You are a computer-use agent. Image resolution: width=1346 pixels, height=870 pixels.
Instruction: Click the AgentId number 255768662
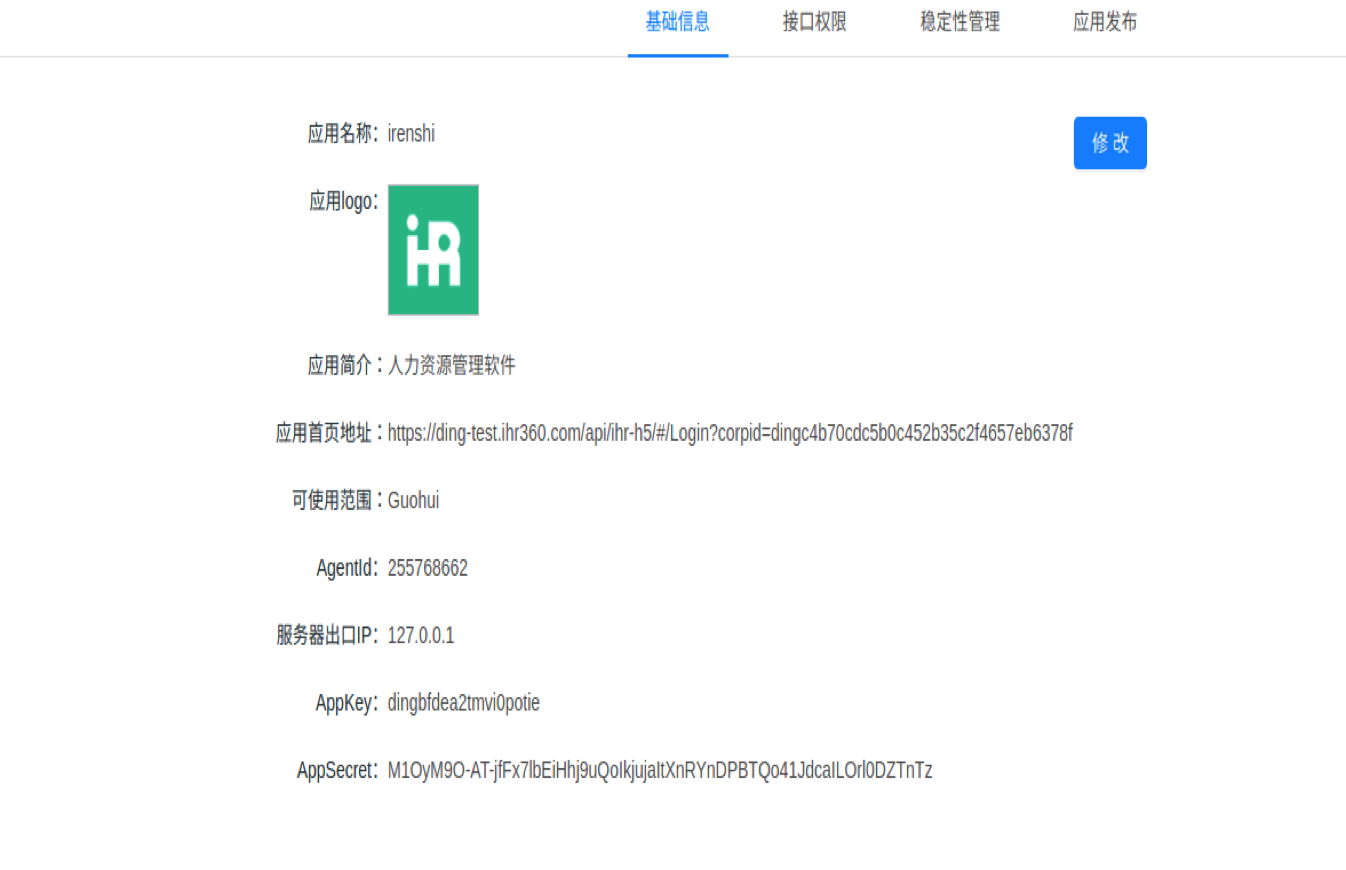[x=427, y=569]
